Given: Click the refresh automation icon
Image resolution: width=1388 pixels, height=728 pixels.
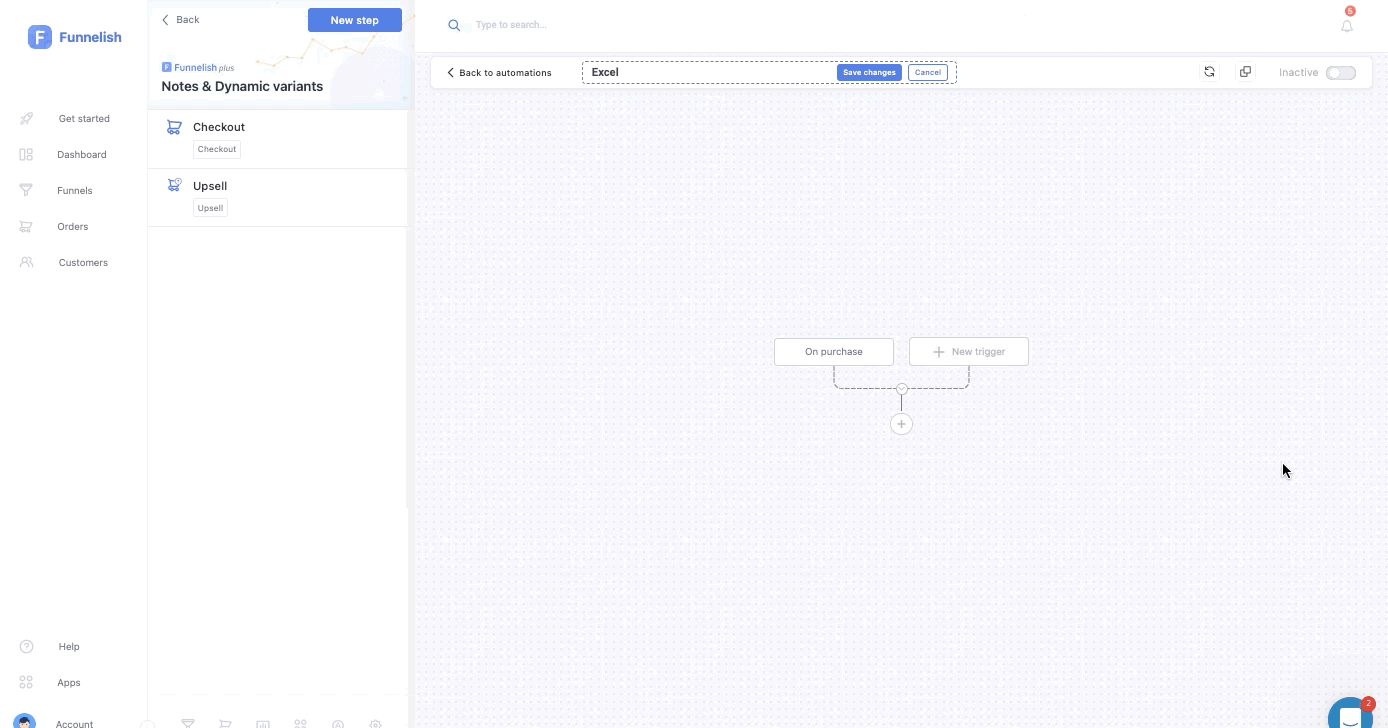Looking at the screenshot, I should pyautogui.click(x=1209, y=72).
